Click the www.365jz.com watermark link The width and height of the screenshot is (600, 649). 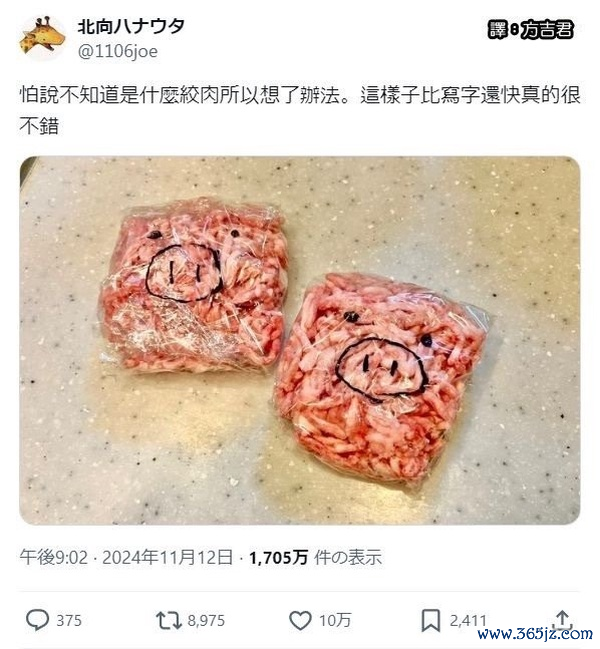[x=535, y=634]
